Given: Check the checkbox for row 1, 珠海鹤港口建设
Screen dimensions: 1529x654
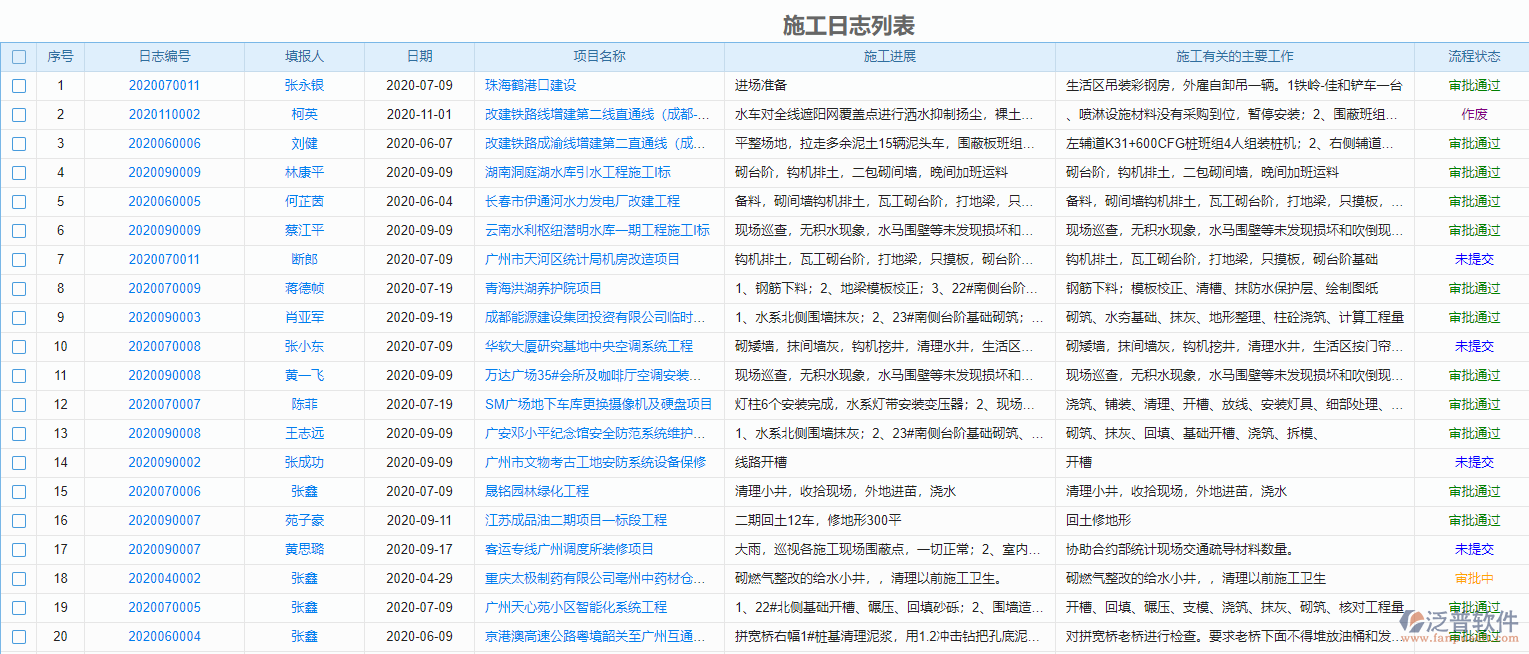Looking at the screenshot, I should click(x=18, y=85).
